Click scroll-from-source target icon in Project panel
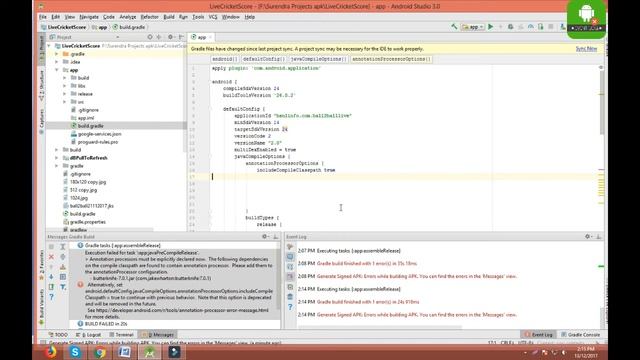The width and height of the screenshot is (640, 360). pyautogui.click(x=150, y=37)
